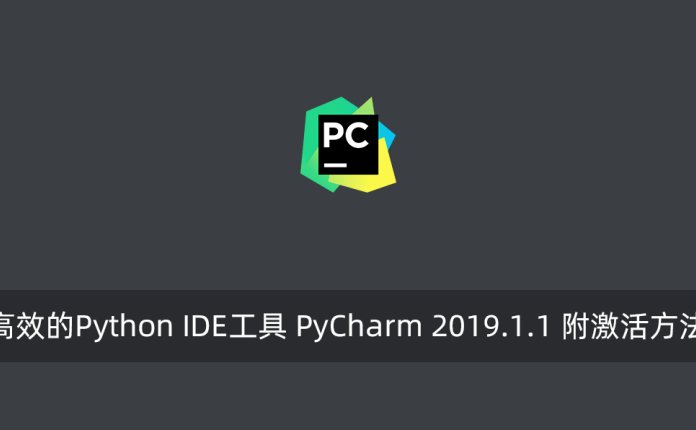Click the light green tip atop logo
This screenshot has height=430, width=696.
click(x=367, y=107)
